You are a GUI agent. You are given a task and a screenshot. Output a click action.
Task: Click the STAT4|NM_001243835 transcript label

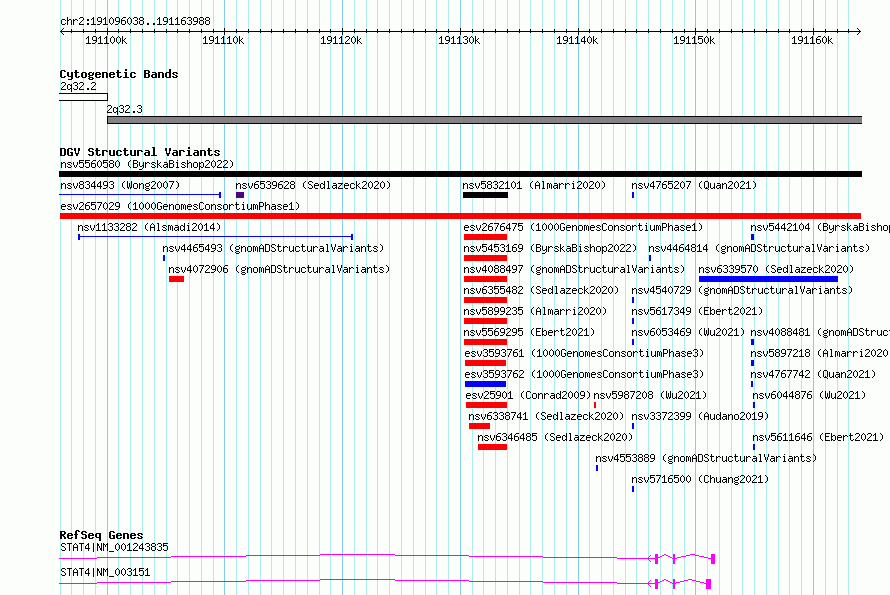coord(114,548)
